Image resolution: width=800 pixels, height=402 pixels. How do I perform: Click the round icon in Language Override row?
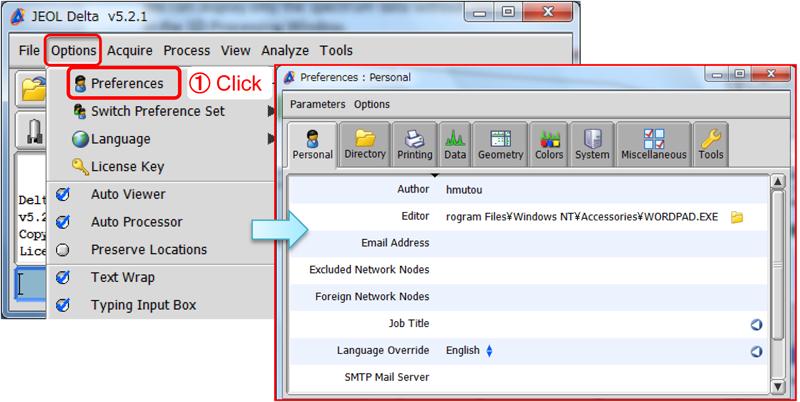757,351
